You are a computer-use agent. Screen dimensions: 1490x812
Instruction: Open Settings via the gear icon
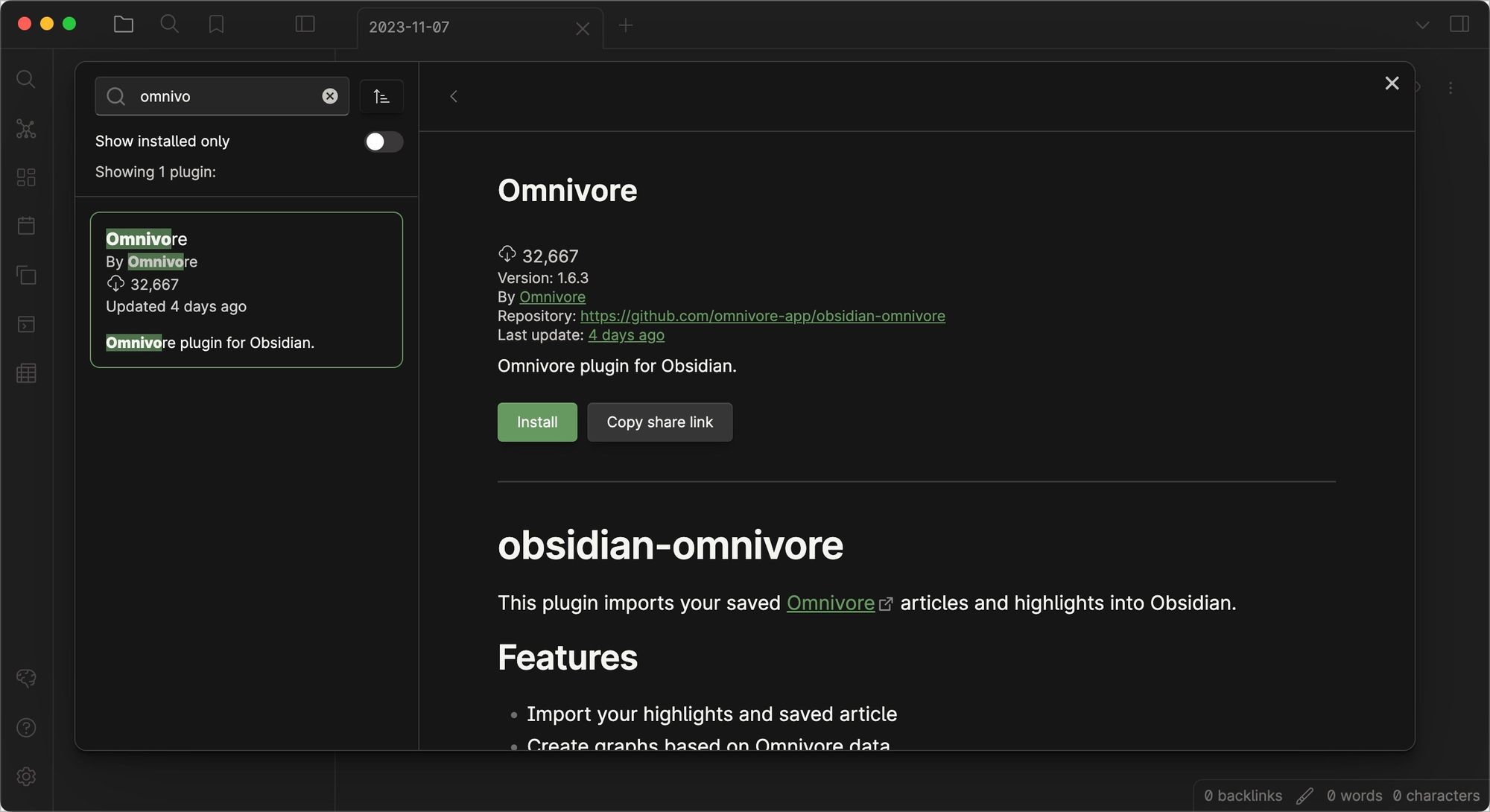(x=26, y=775)
